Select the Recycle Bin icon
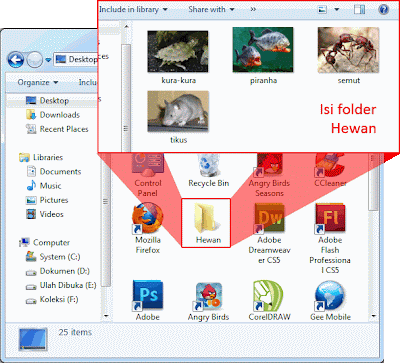Image resolution: width=400 pixels, height=363 pixels. [209, 165]
